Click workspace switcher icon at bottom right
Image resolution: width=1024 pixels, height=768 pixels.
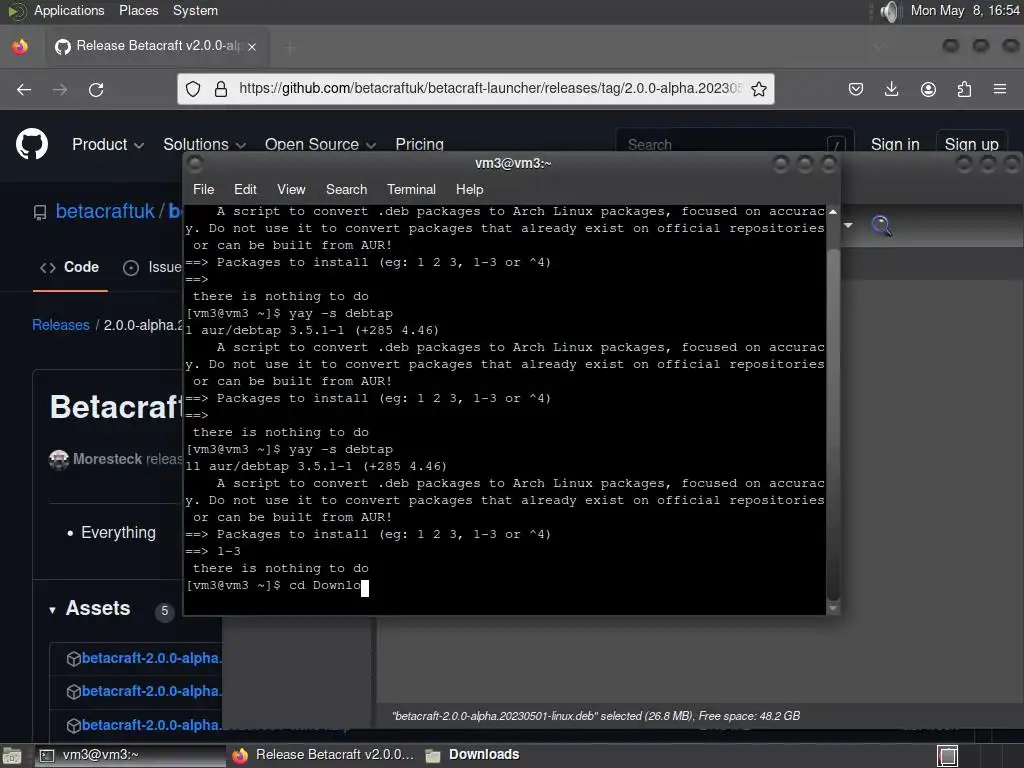[948, 756]
